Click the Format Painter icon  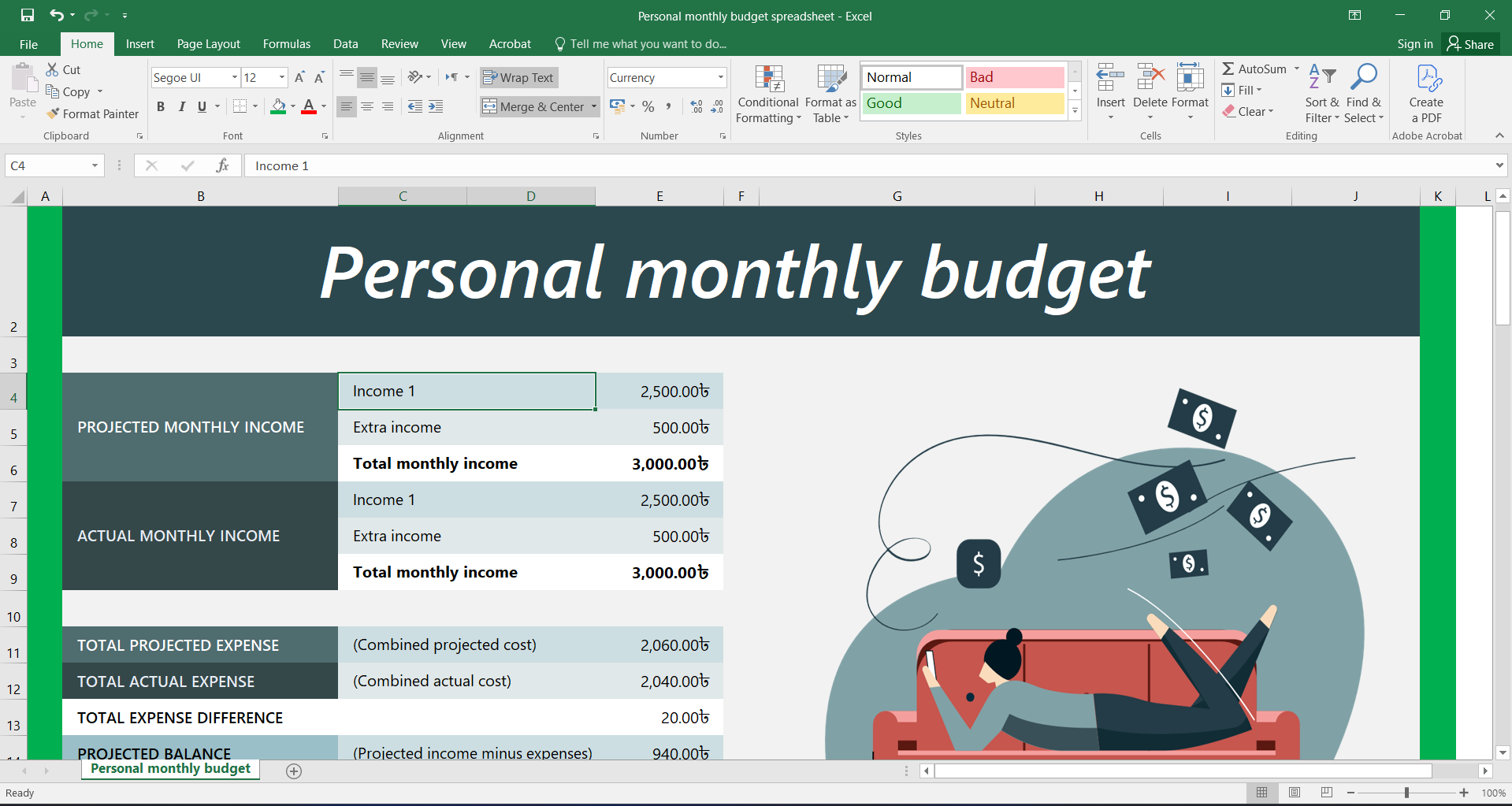pos(54,114)
